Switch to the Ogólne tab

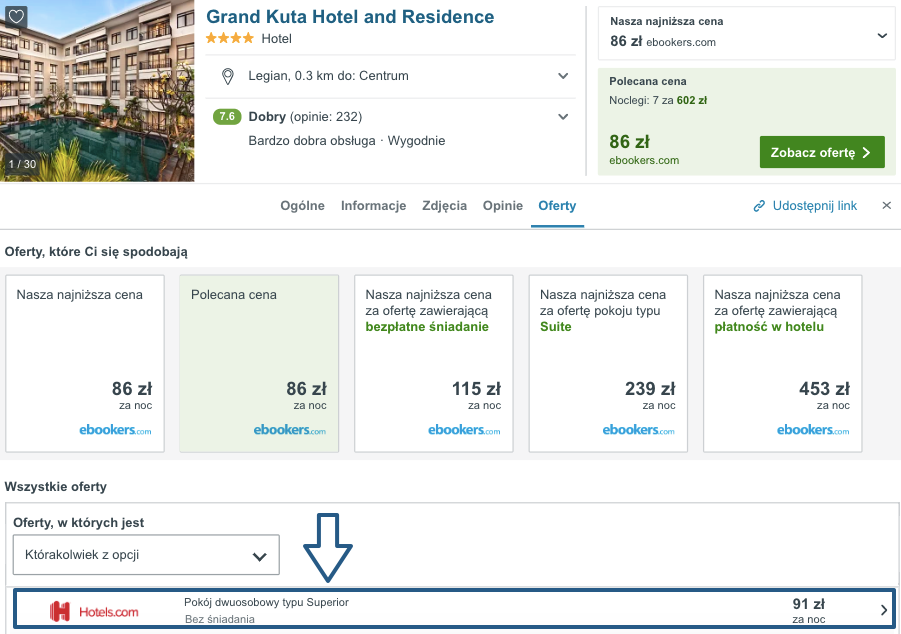tap(302, 206)
